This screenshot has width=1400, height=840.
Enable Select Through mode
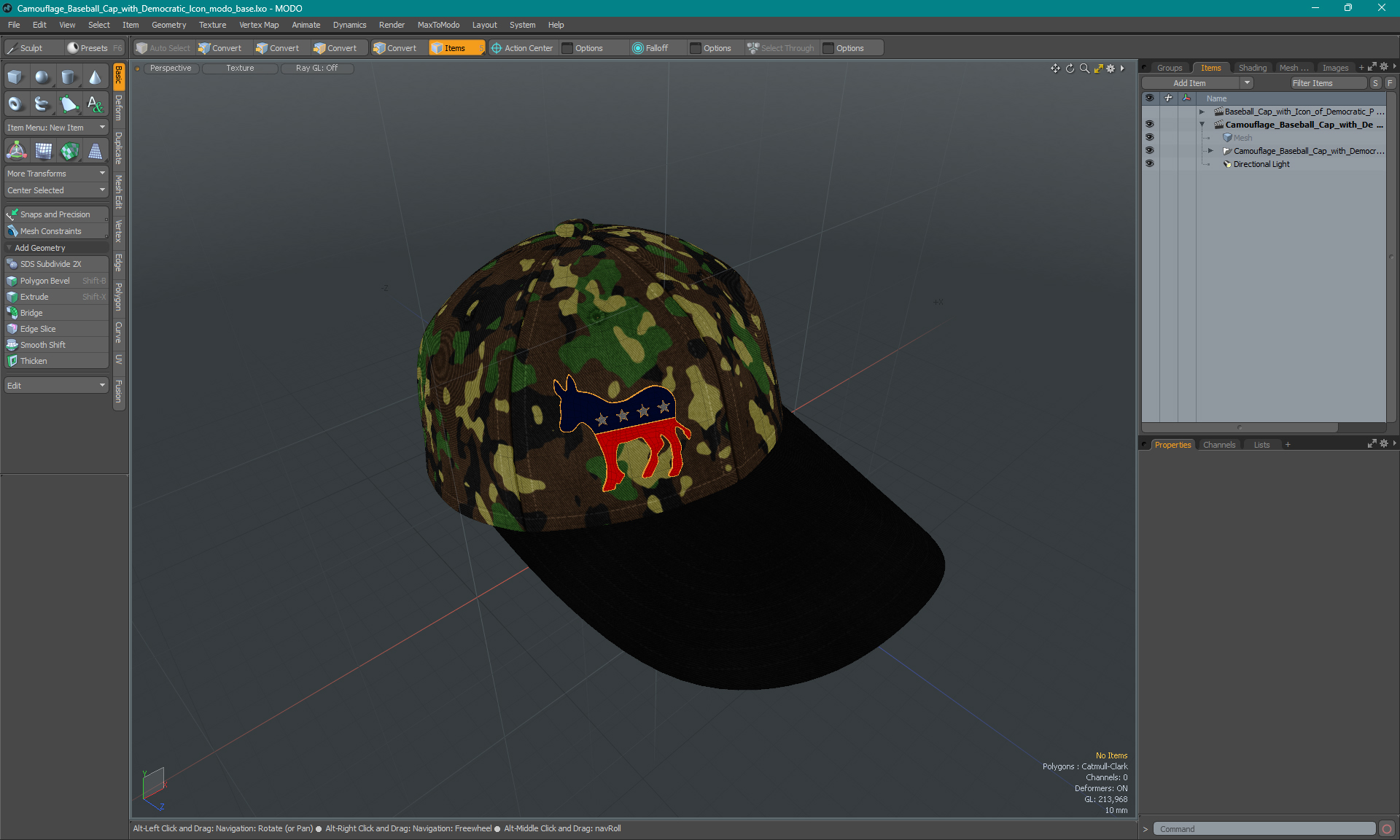click(781, 48)
